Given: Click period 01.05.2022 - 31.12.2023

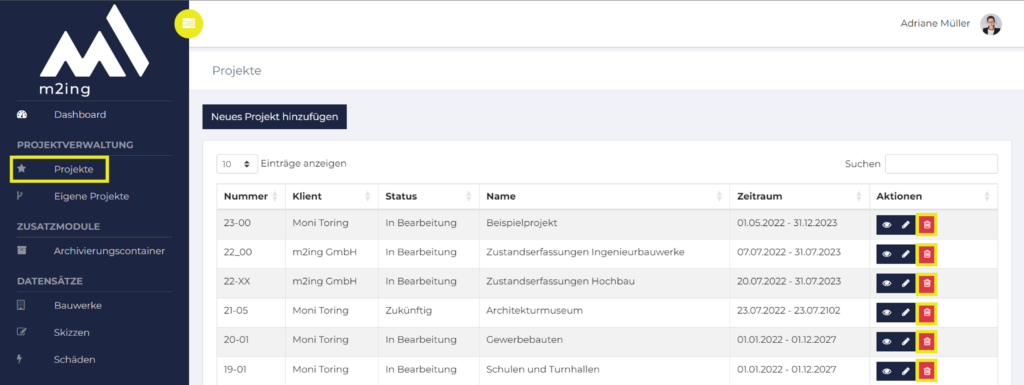Looking at the screenshot, I should pyautogui.click(x=787, y=223).
